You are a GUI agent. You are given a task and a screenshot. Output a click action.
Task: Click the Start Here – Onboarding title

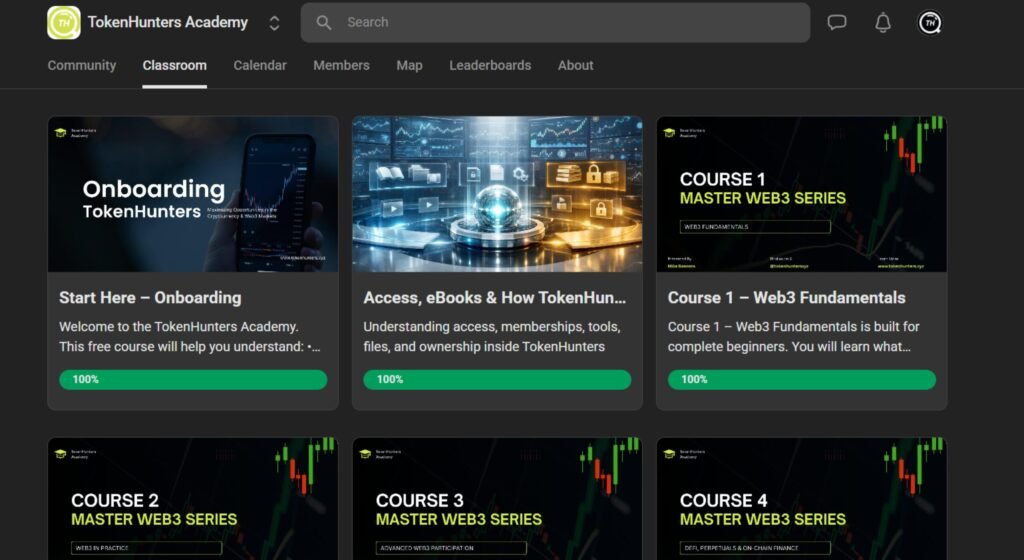[x=150, y=298]
